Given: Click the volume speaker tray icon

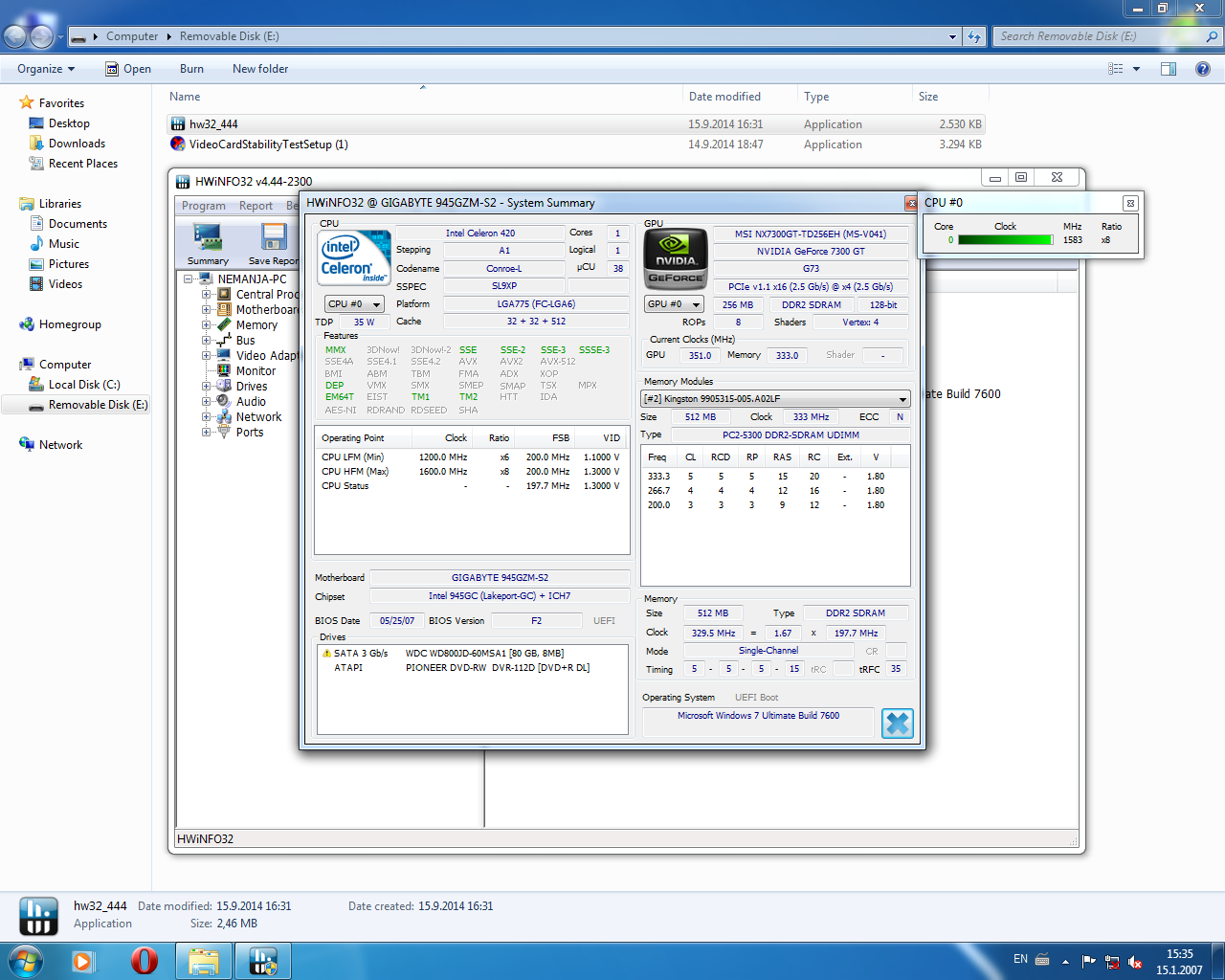Looking at the screenshot, I should 1134,961.
